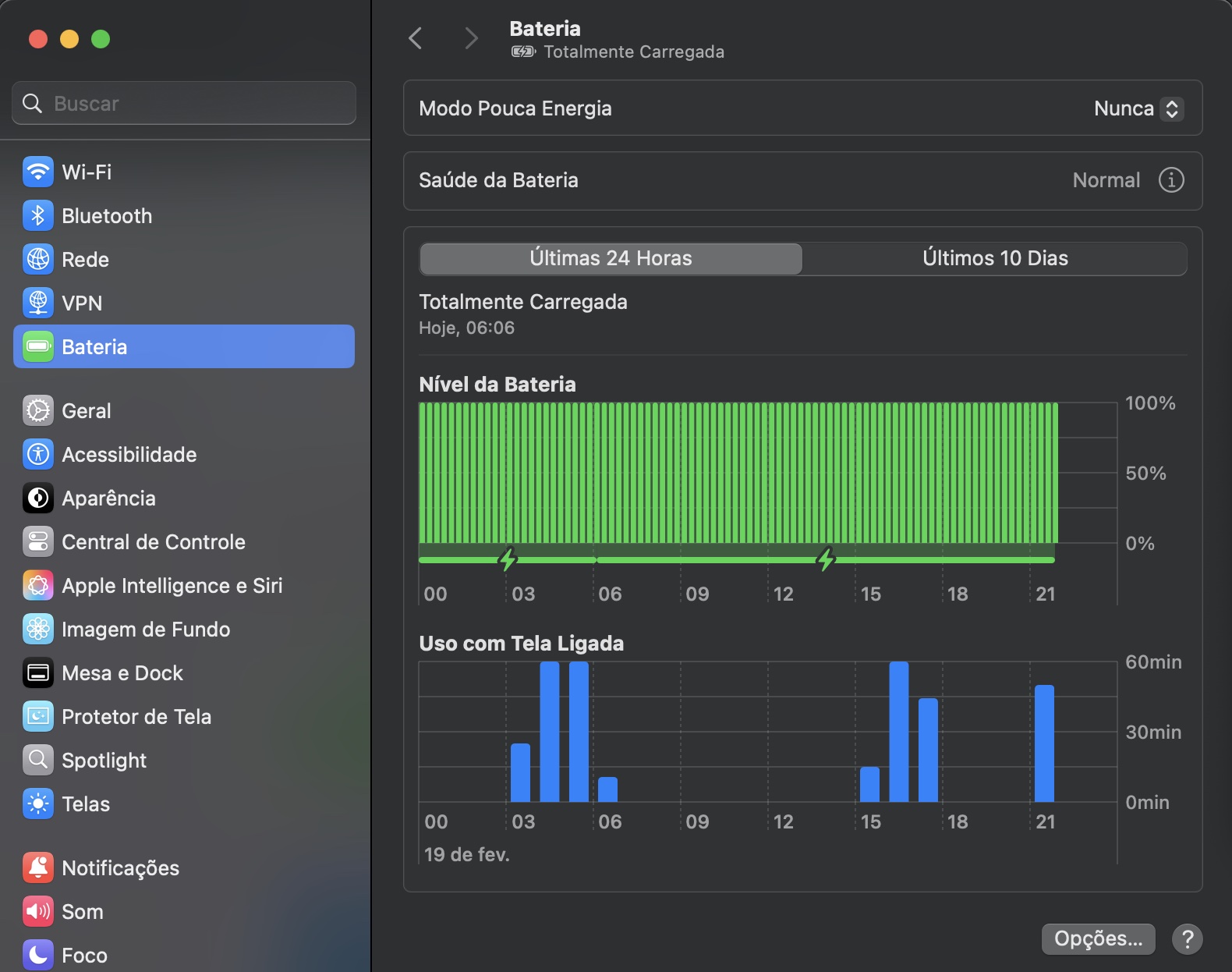This screenshot has height=972, width=1232.
Task: Open Apple Intelligence e Siri settings
Action: pyautogui.click(x=172, y=585)
